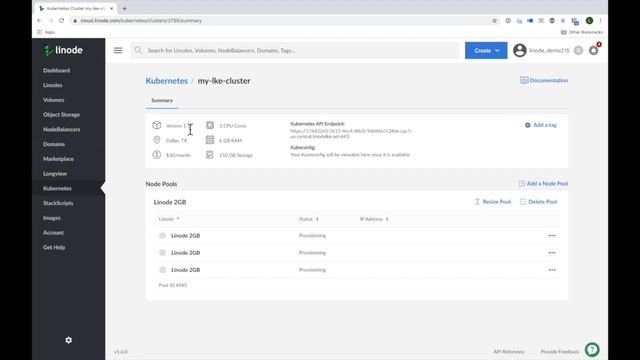The image size is (640, 360).
Task: Open API Reference footer link
Action: (x=509, y=351)
